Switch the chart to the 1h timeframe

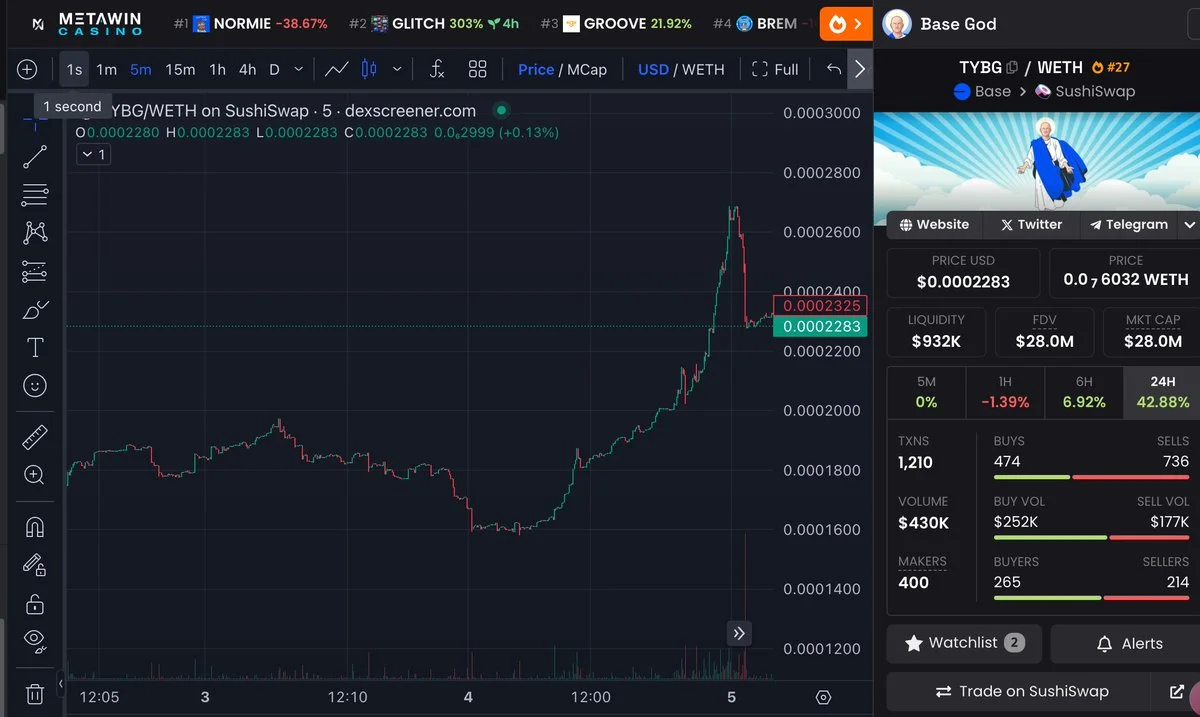(x=217, y=69)
